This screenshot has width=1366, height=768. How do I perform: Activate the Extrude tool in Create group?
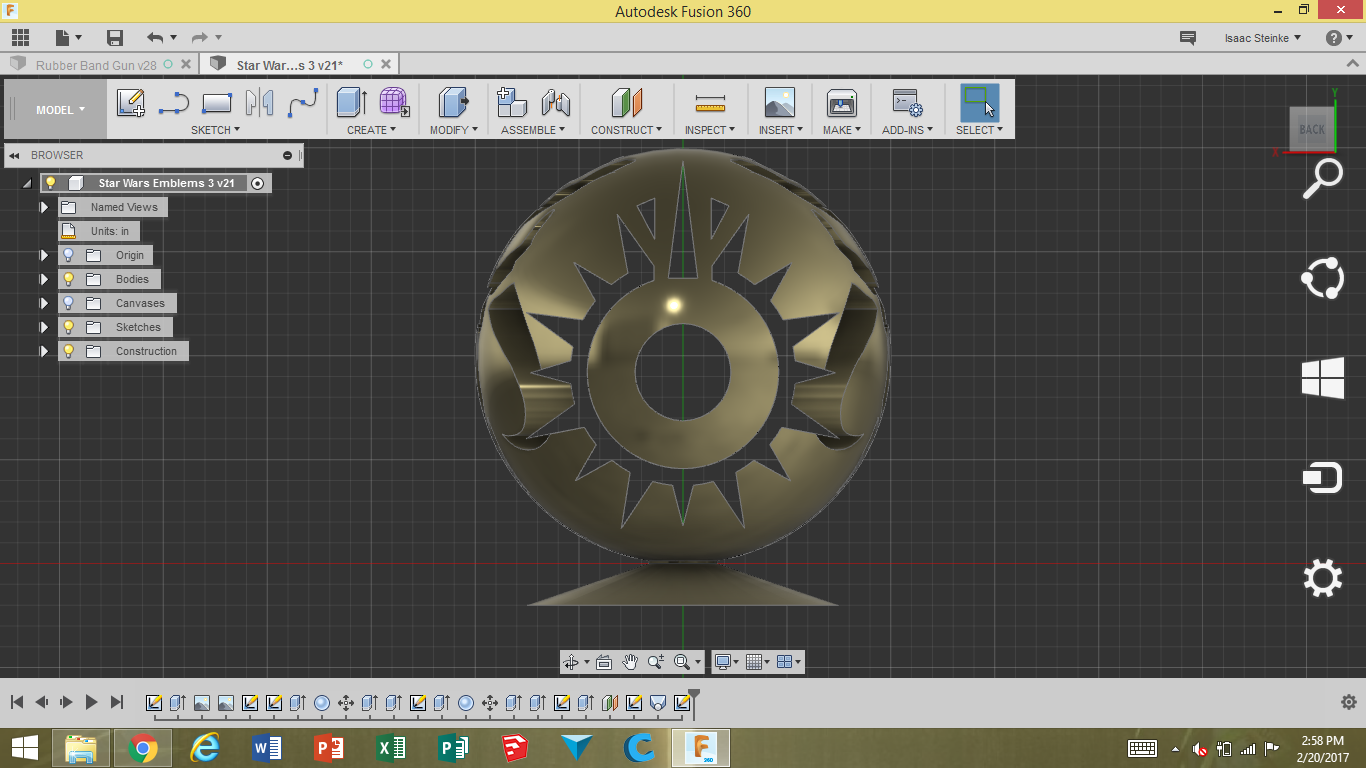[x=351, y=102]
